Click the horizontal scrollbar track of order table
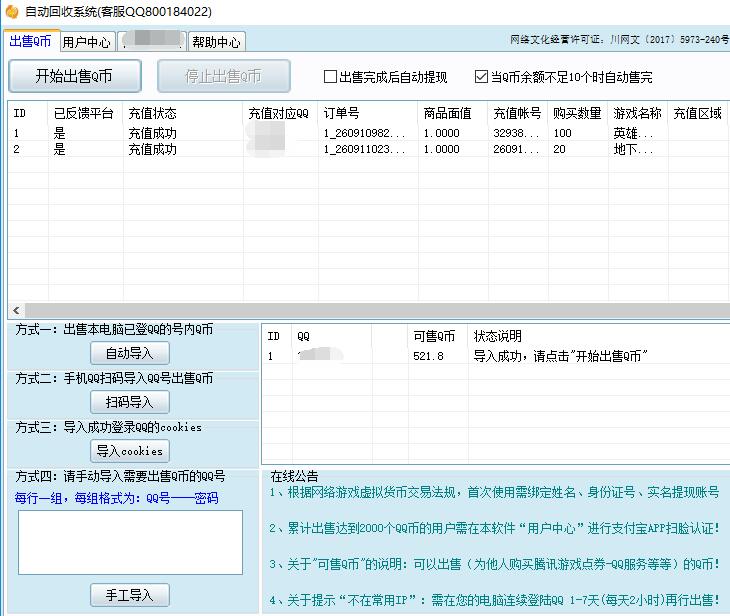 [377, 310]
